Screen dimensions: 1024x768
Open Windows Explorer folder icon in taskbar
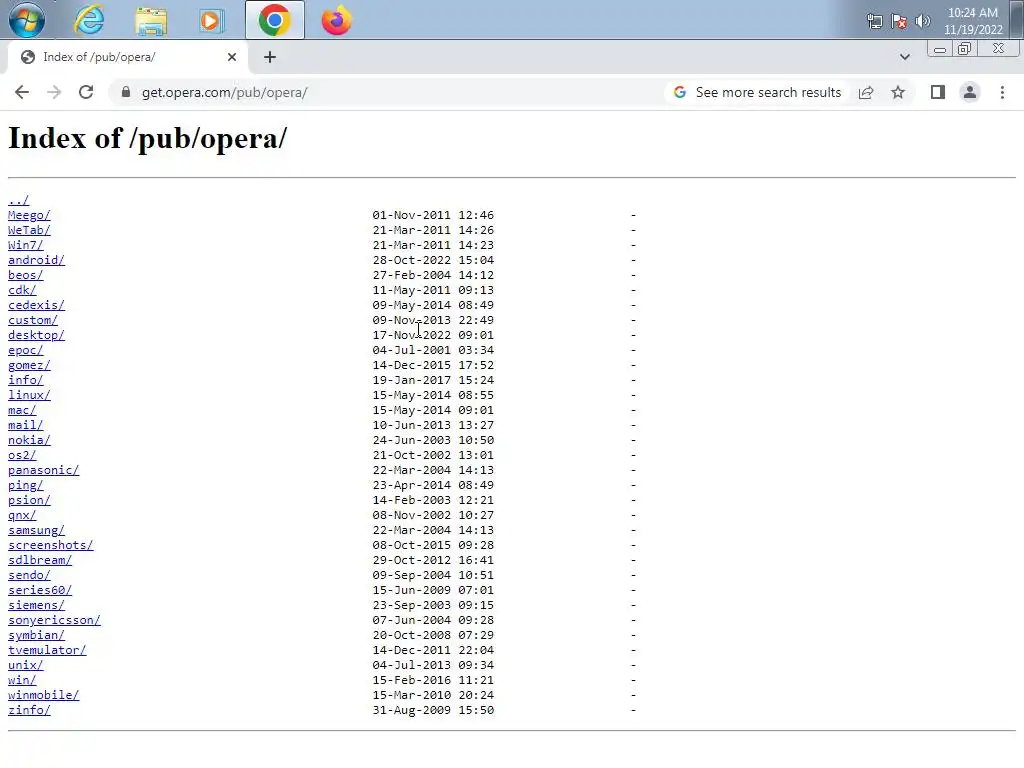click(x=151, y=20)
